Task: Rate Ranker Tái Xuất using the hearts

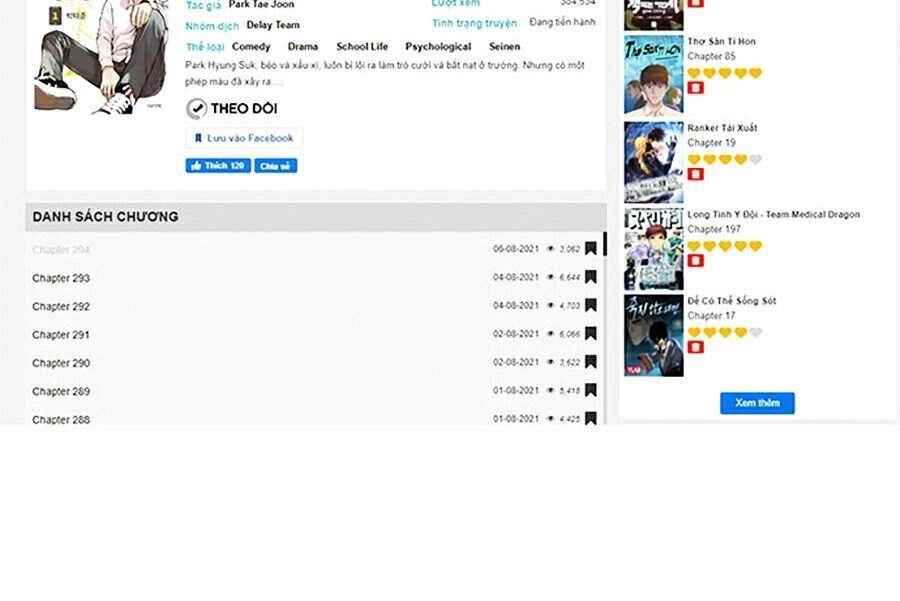Action: pyautogui.click(x=724, y=160)
